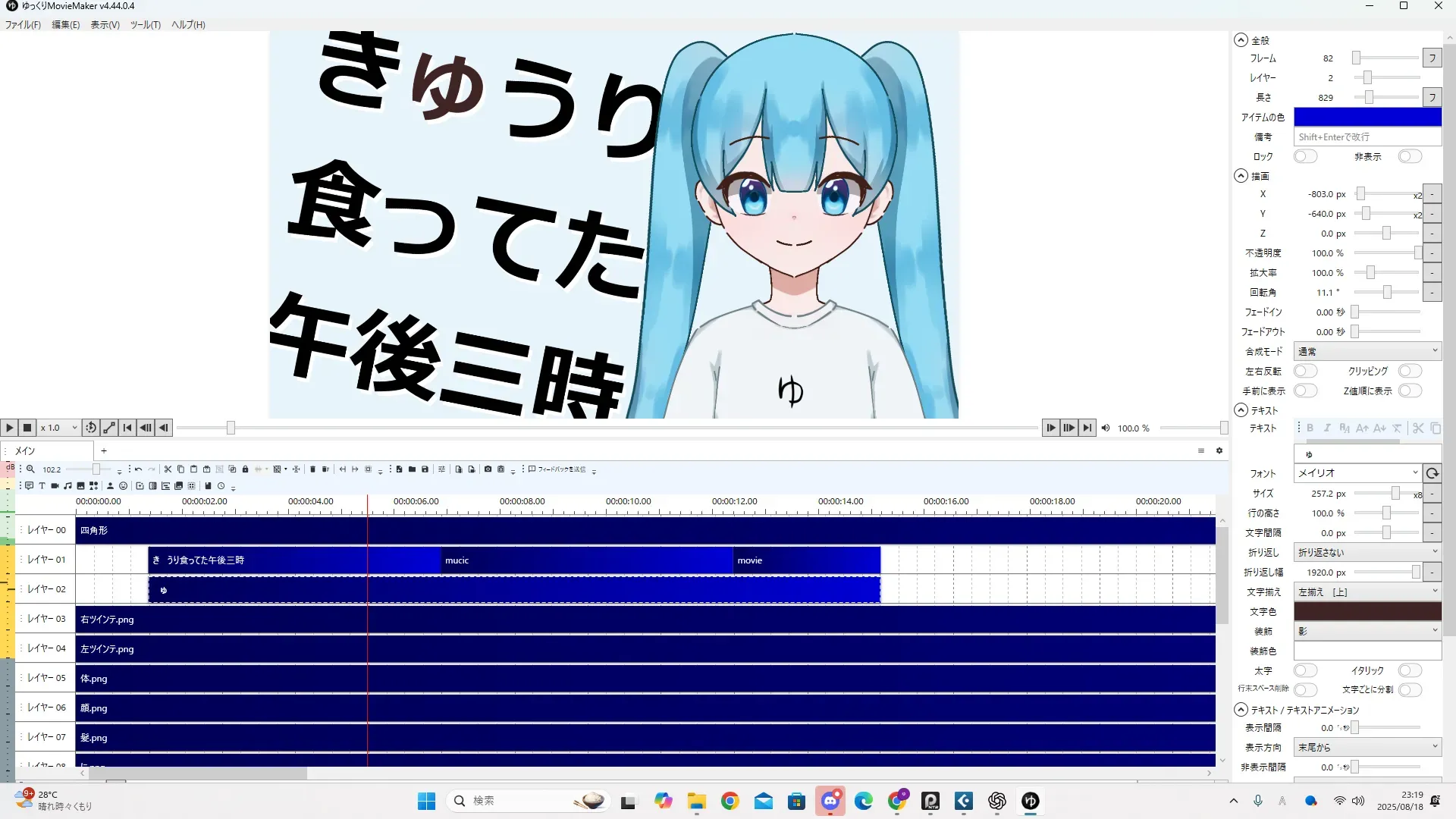The width and height of the screenshot is (1456, 819).
Task: Click the add audio music note icon
Action: tap(67, 486)
